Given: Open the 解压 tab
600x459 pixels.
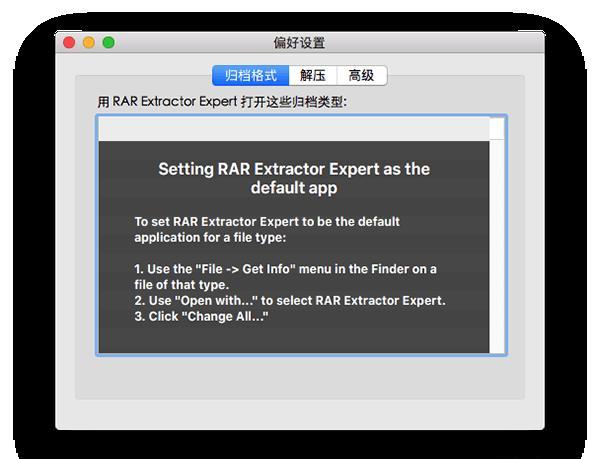Looking at the screenshot, I should [313, 75].
